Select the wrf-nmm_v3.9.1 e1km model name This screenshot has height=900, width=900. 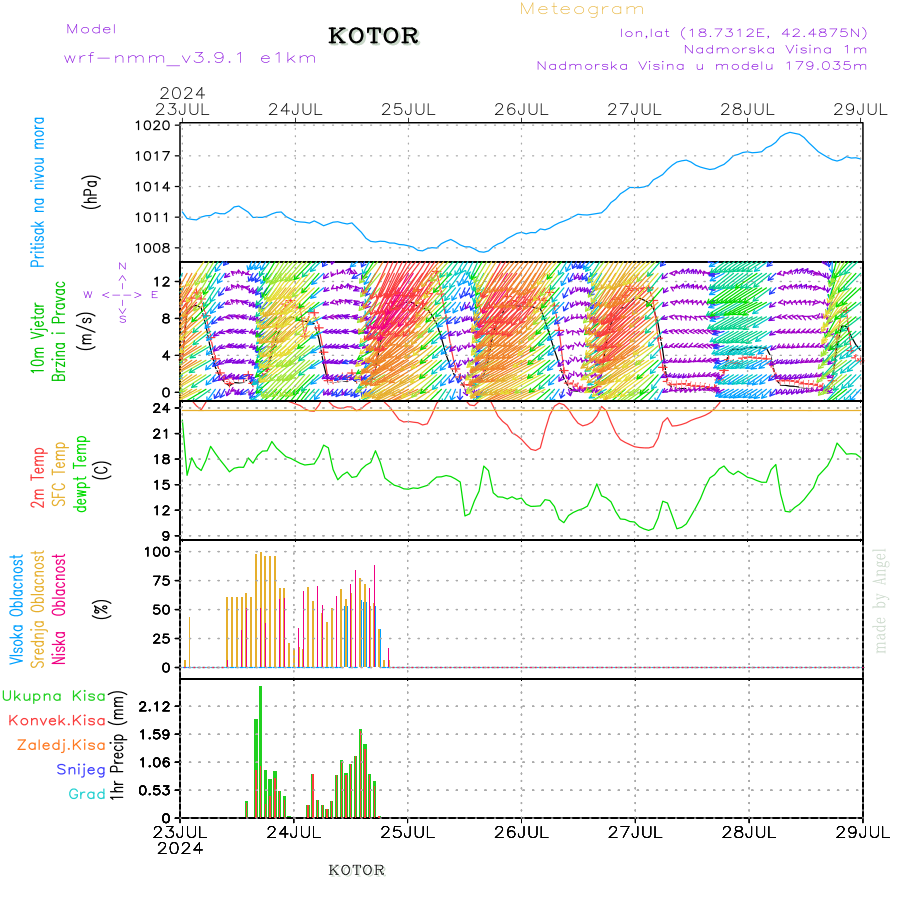(x=190, y=58)
